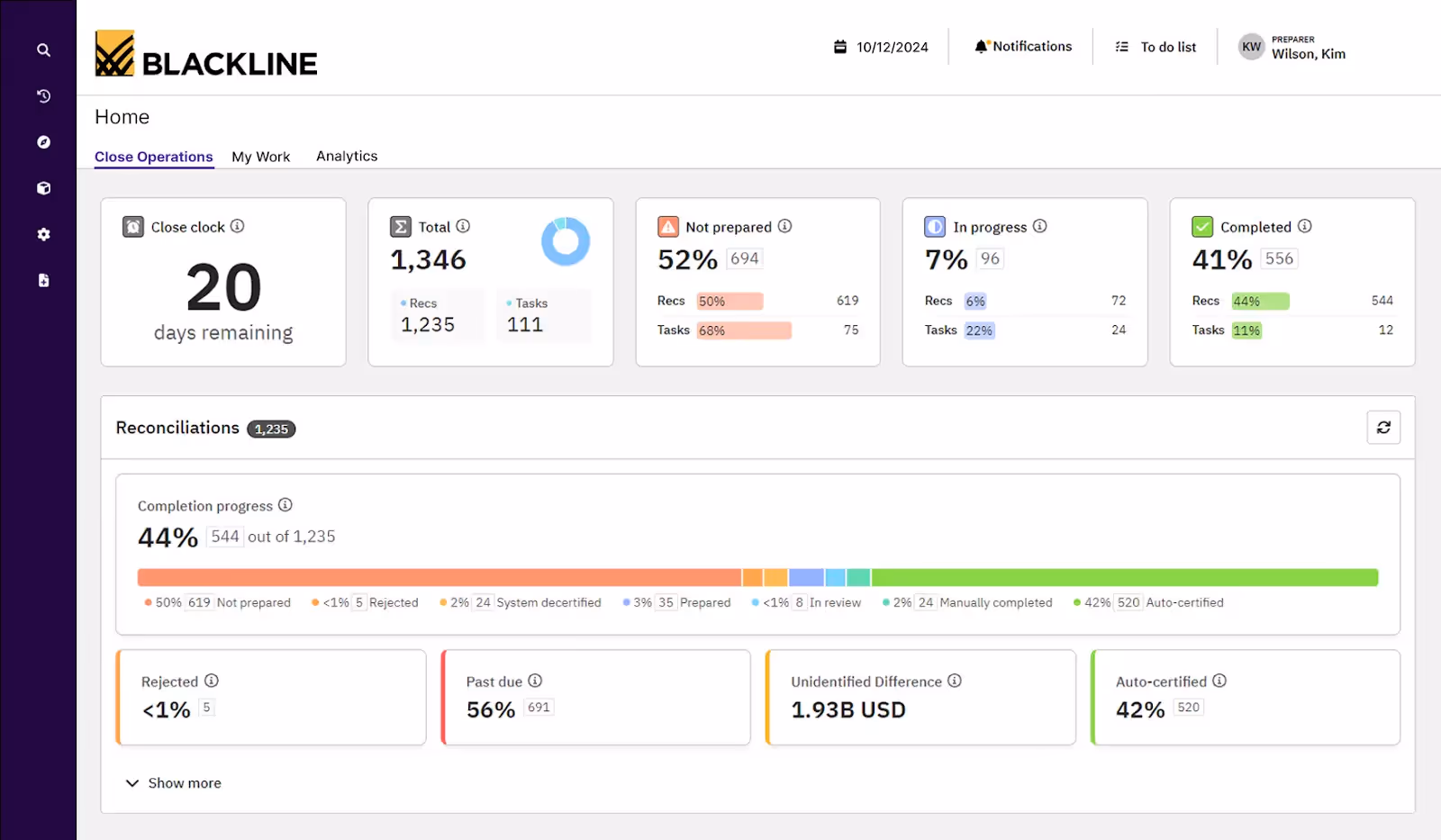
Task: Open the Analytics tab
Action: (346, 156)
